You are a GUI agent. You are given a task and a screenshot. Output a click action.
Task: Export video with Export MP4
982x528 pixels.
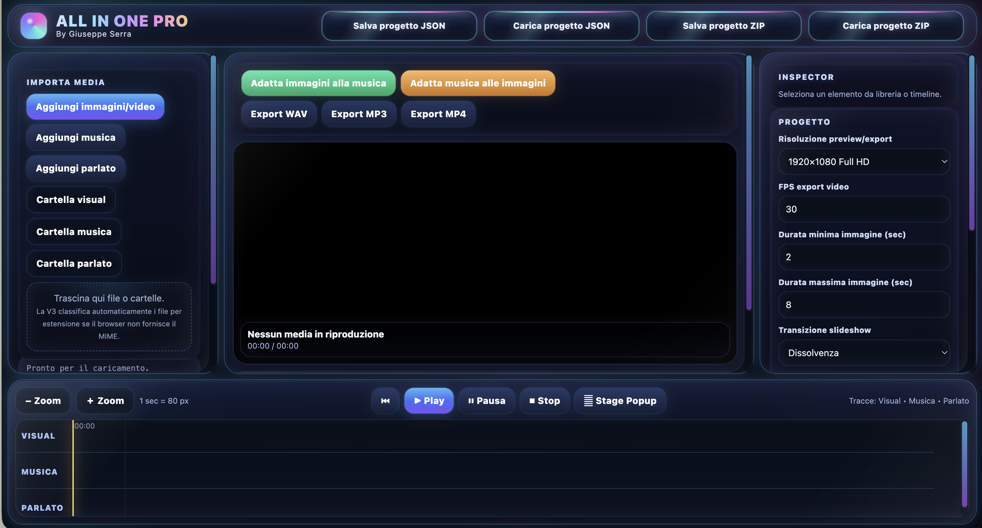pos(438,114)
